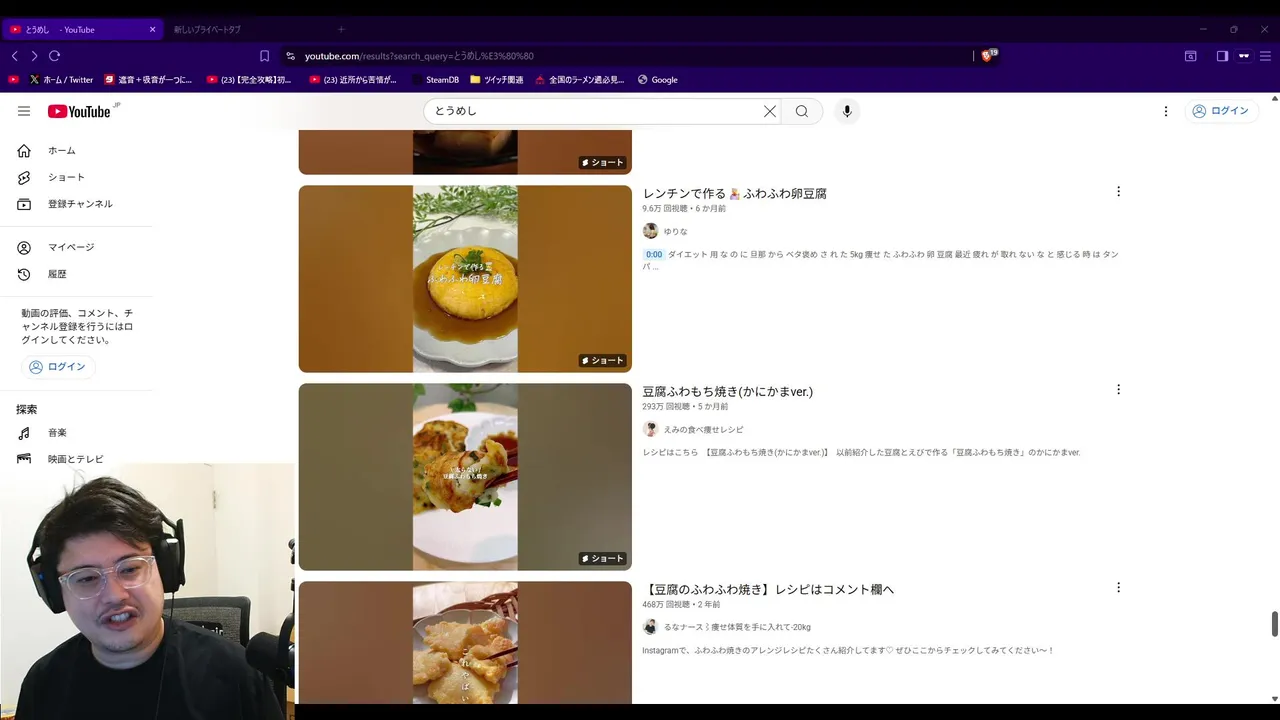The image size is (1280, 720).
Task: Open 全国のラーメン bookmark
Action: tap(579, 80)
